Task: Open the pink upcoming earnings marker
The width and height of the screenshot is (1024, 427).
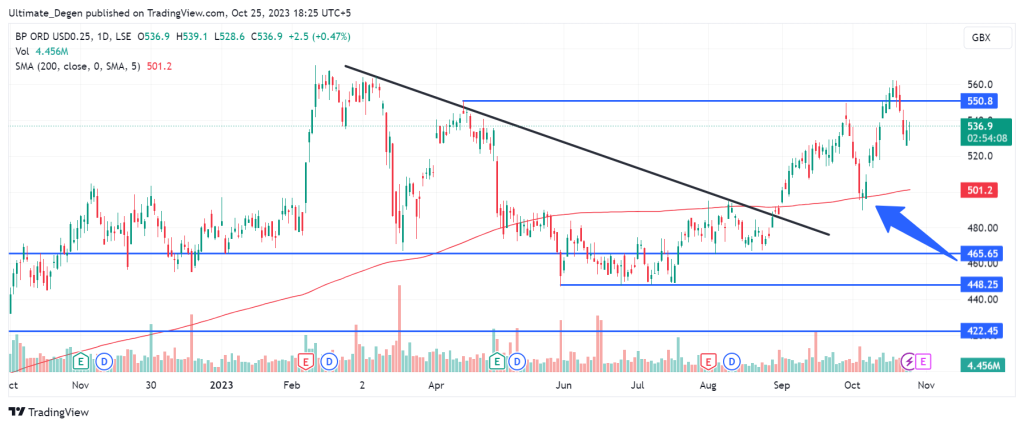Action: pyautogui.click(x=923, y=360)
